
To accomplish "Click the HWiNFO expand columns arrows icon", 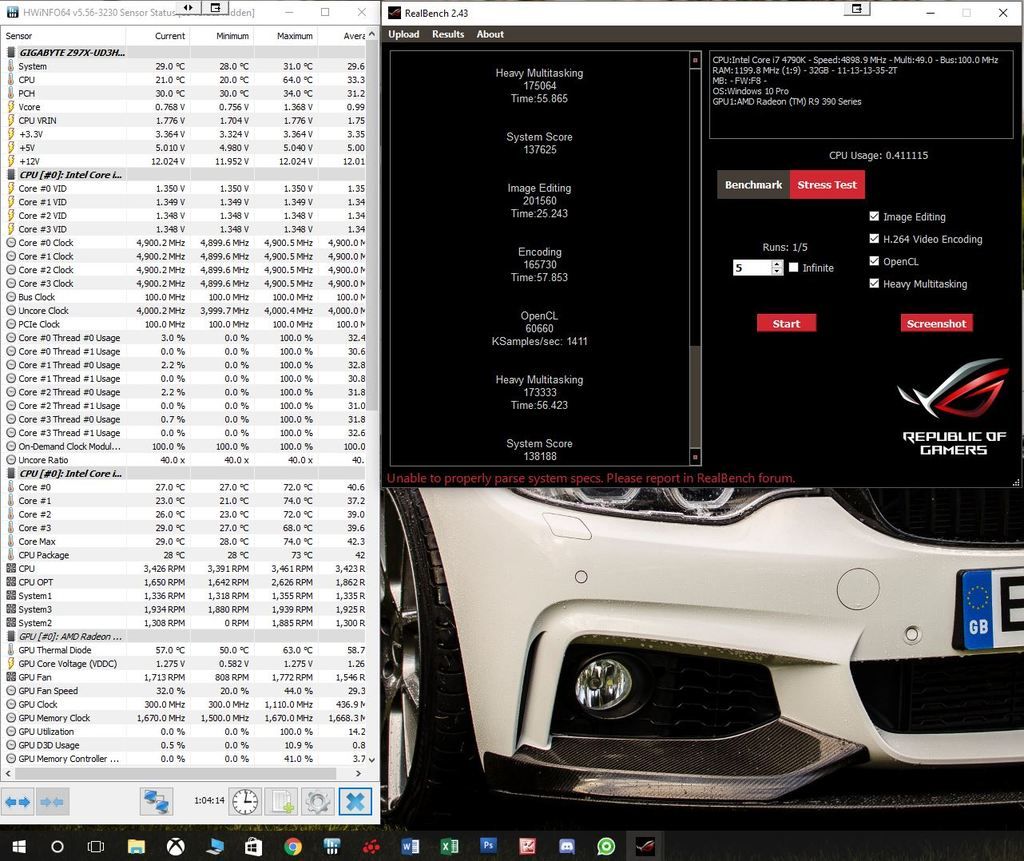I will point(18,801).
